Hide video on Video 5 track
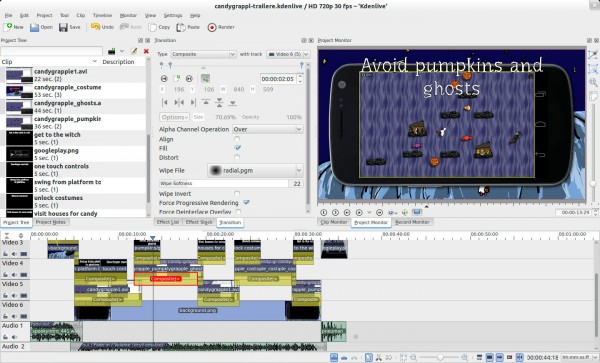This screenshot has width=600, height=363. point(23,295)
